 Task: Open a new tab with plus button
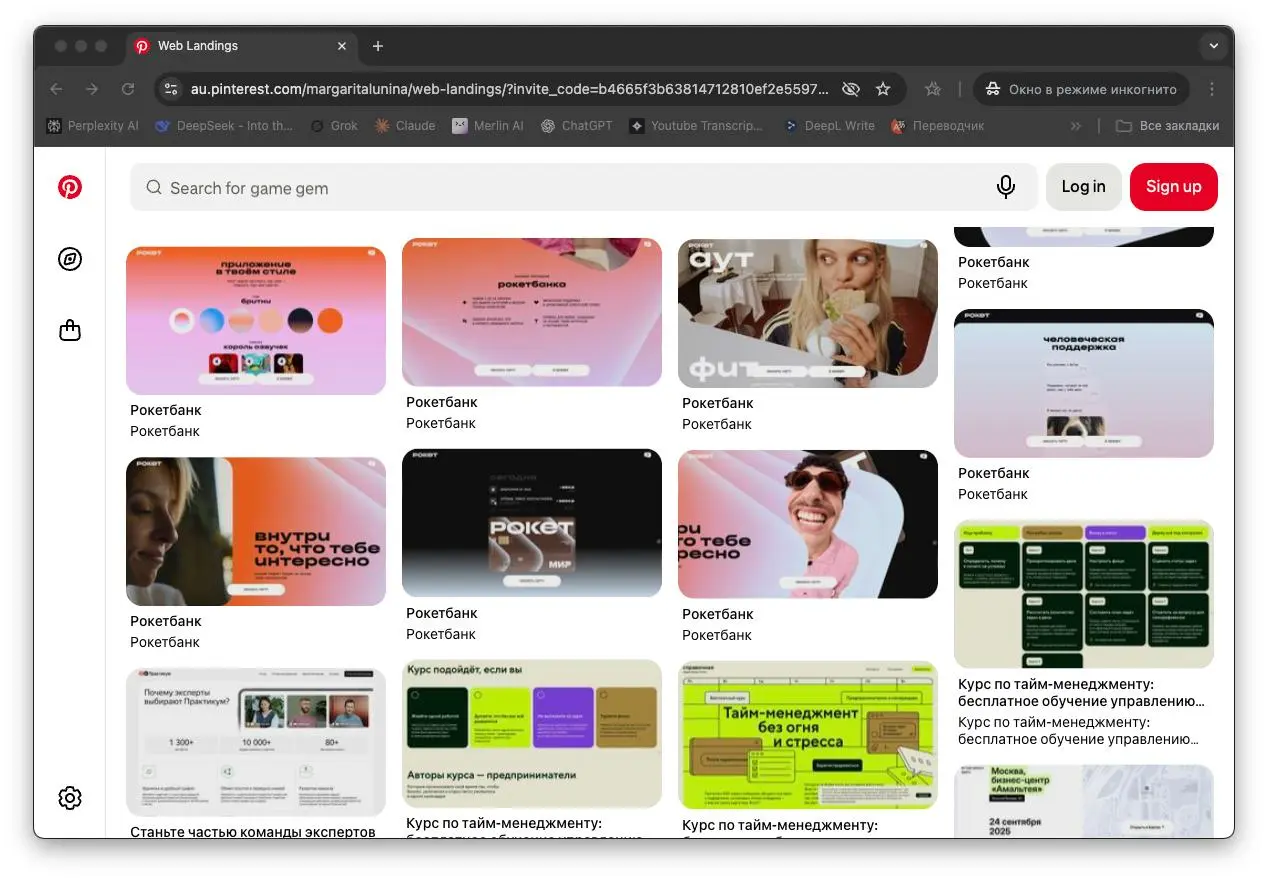[378, 46]
